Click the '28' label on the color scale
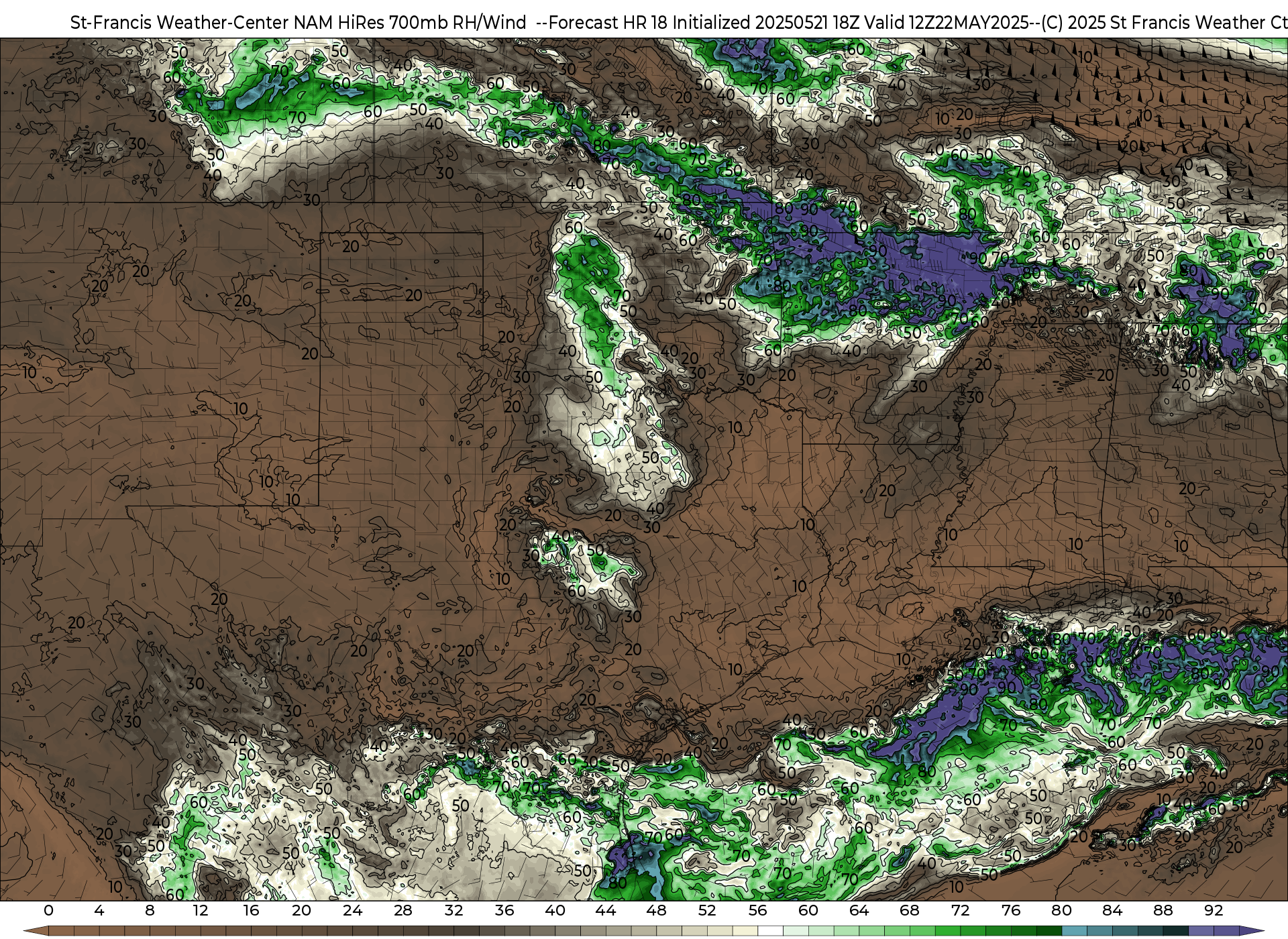The width and height of the screenshot is (1288, 939). coord(403,910)
